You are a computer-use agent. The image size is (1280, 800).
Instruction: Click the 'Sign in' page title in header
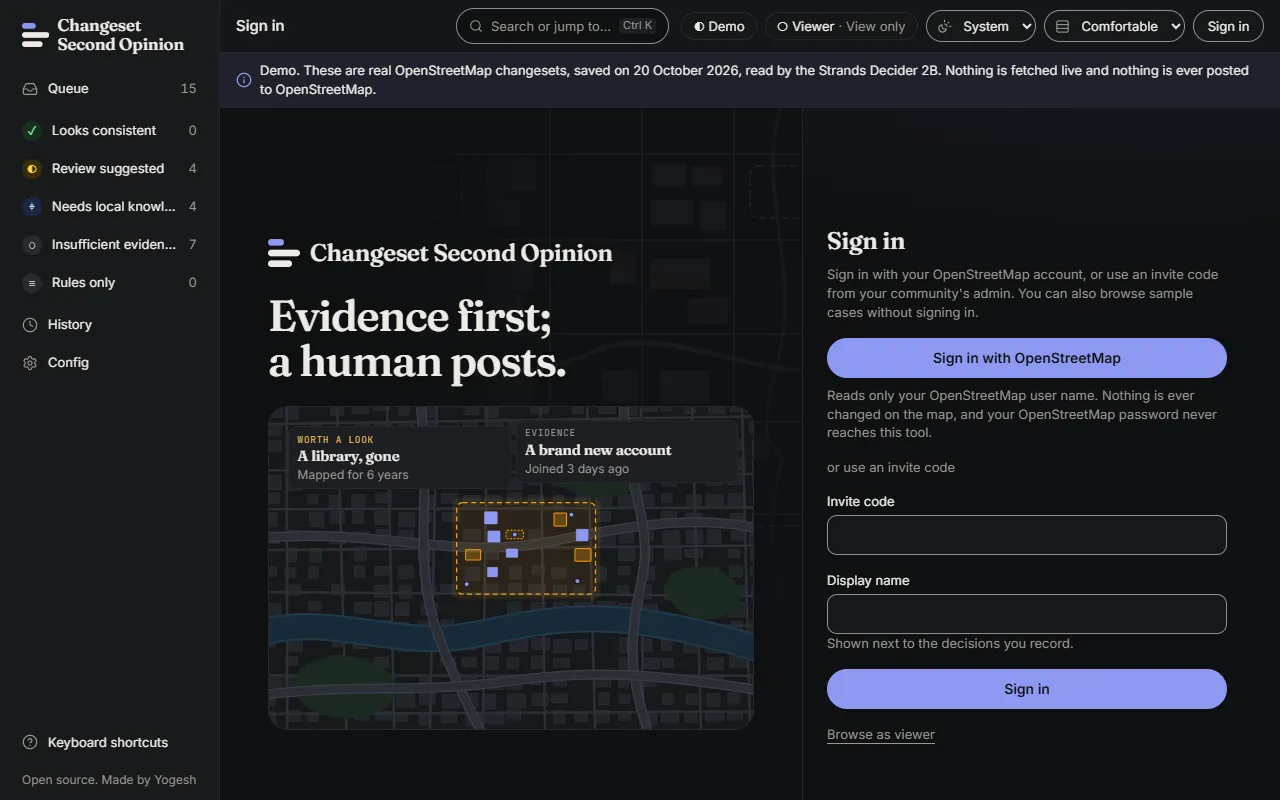(260, 27)
